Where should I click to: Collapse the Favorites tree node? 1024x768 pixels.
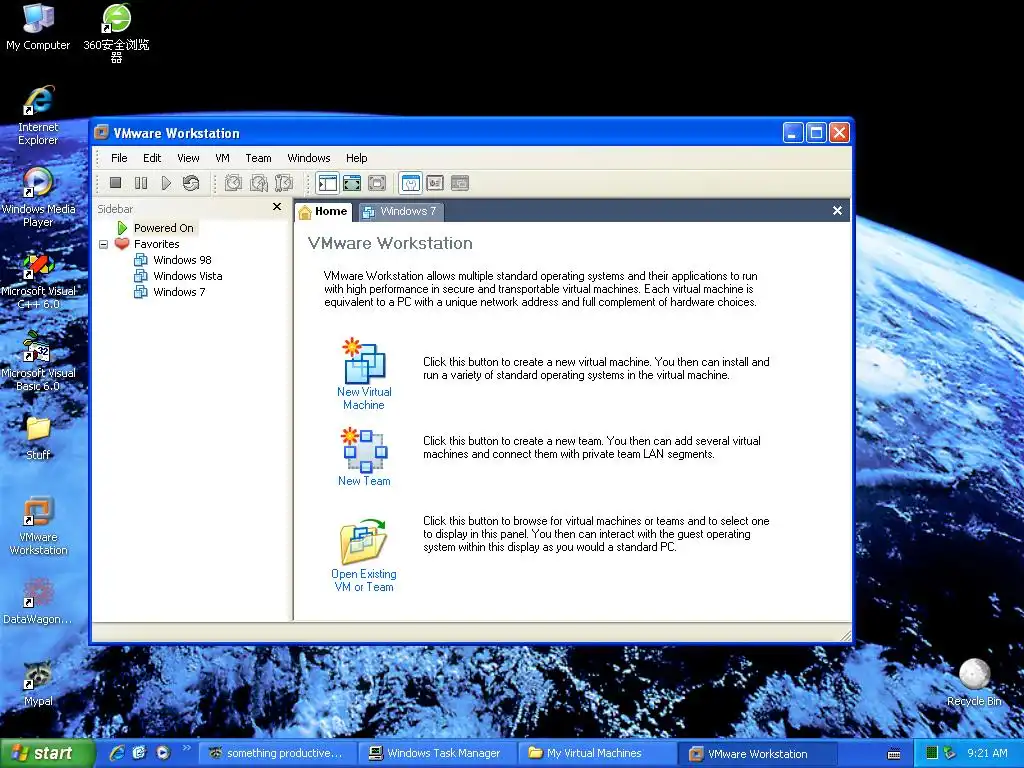coord(103,244)
